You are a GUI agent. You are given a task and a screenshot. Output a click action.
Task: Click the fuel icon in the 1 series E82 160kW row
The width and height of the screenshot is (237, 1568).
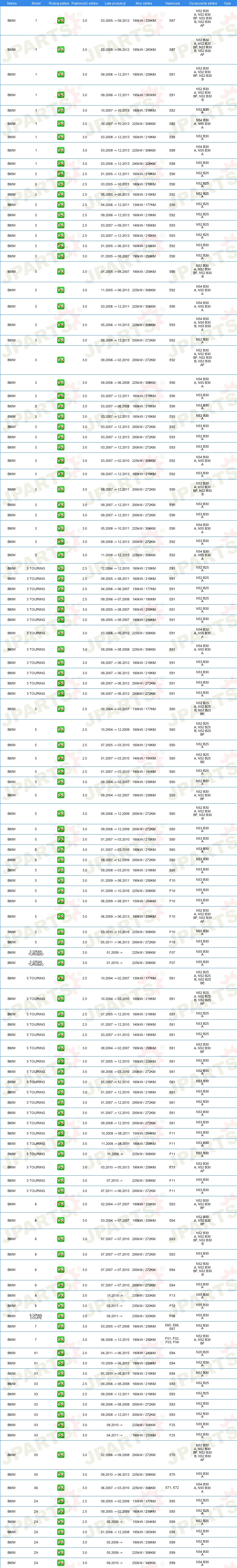pyautogui.click(x=61, y=111)
